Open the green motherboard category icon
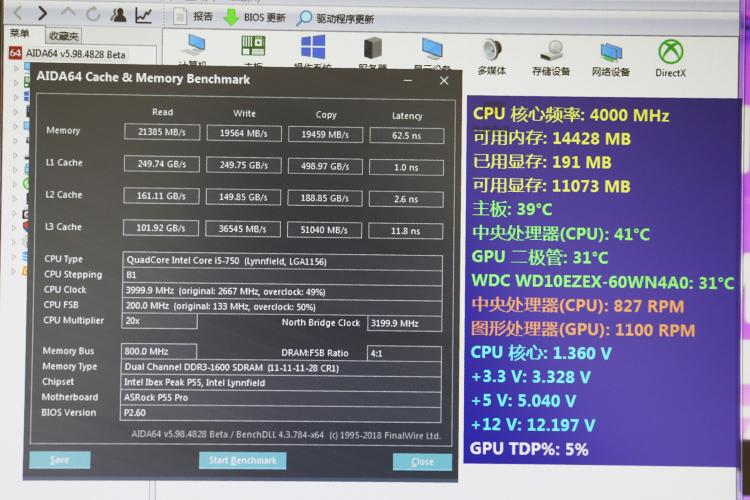 pyautogui.click(x=254, y=46)
